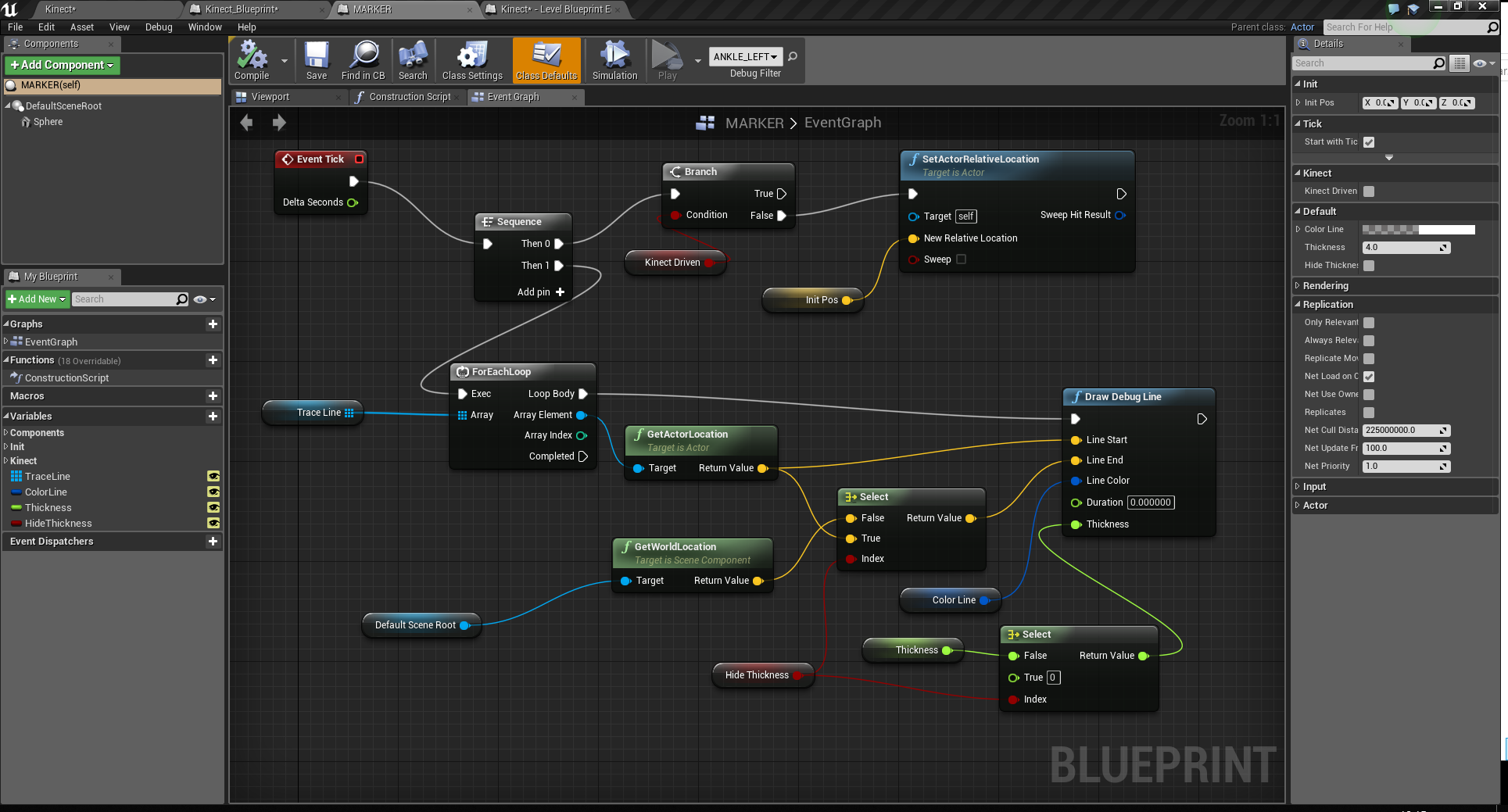Click Actor parent class link
The image size is (1508, 812).
tap(1302, 27)
